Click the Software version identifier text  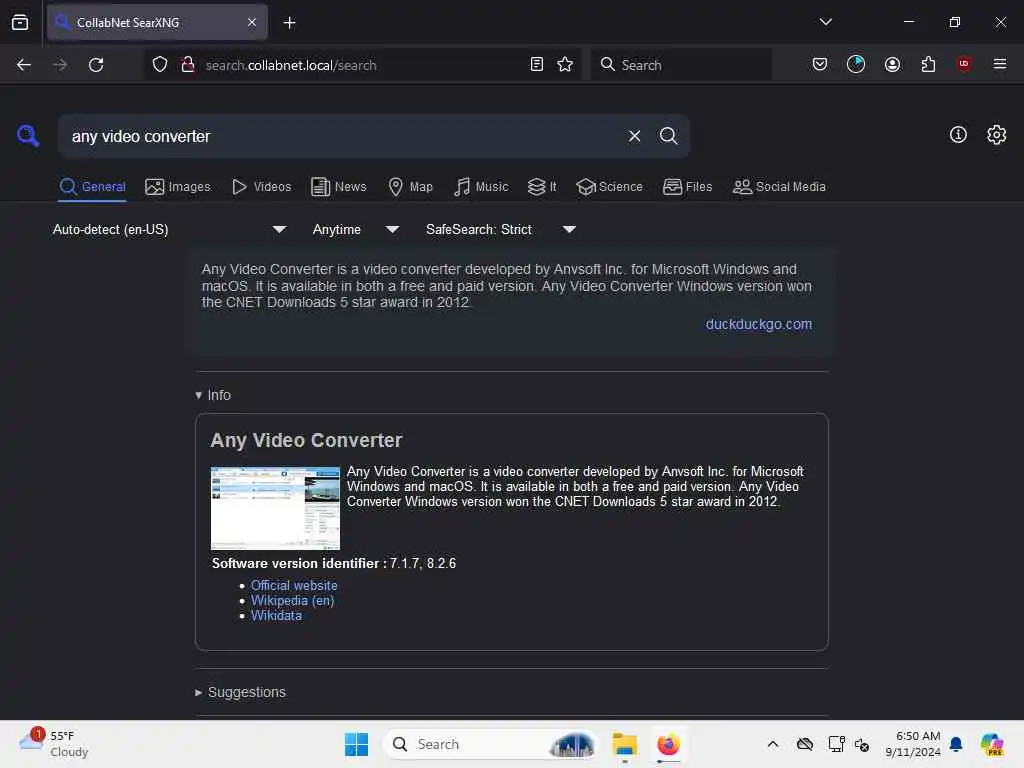click(334, 563)
